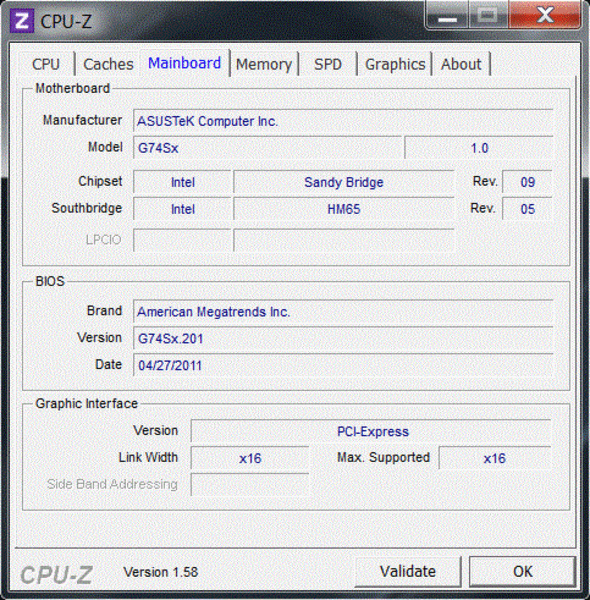
Task: Click the chipset Rev. 09 value
Action: (x=527, y=182)
